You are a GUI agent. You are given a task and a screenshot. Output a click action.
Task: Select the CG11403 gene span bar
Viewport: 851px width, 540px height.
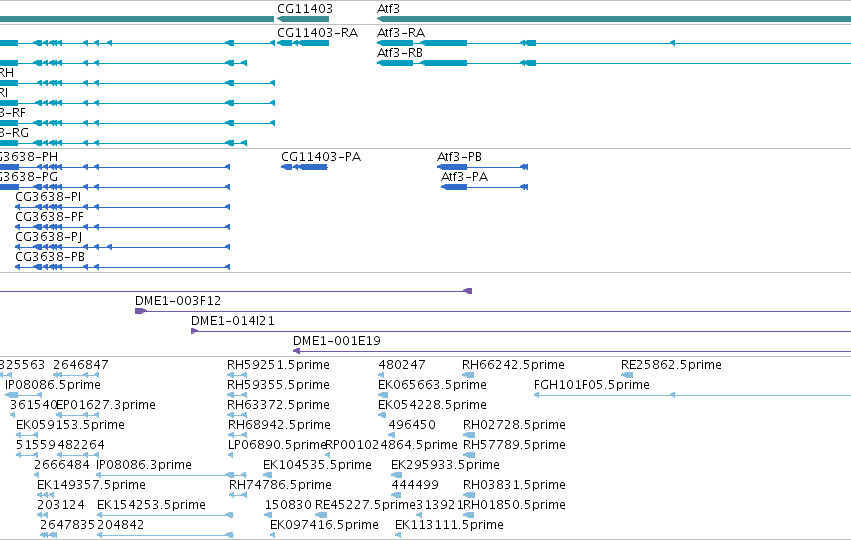click(x=303, y=20)
